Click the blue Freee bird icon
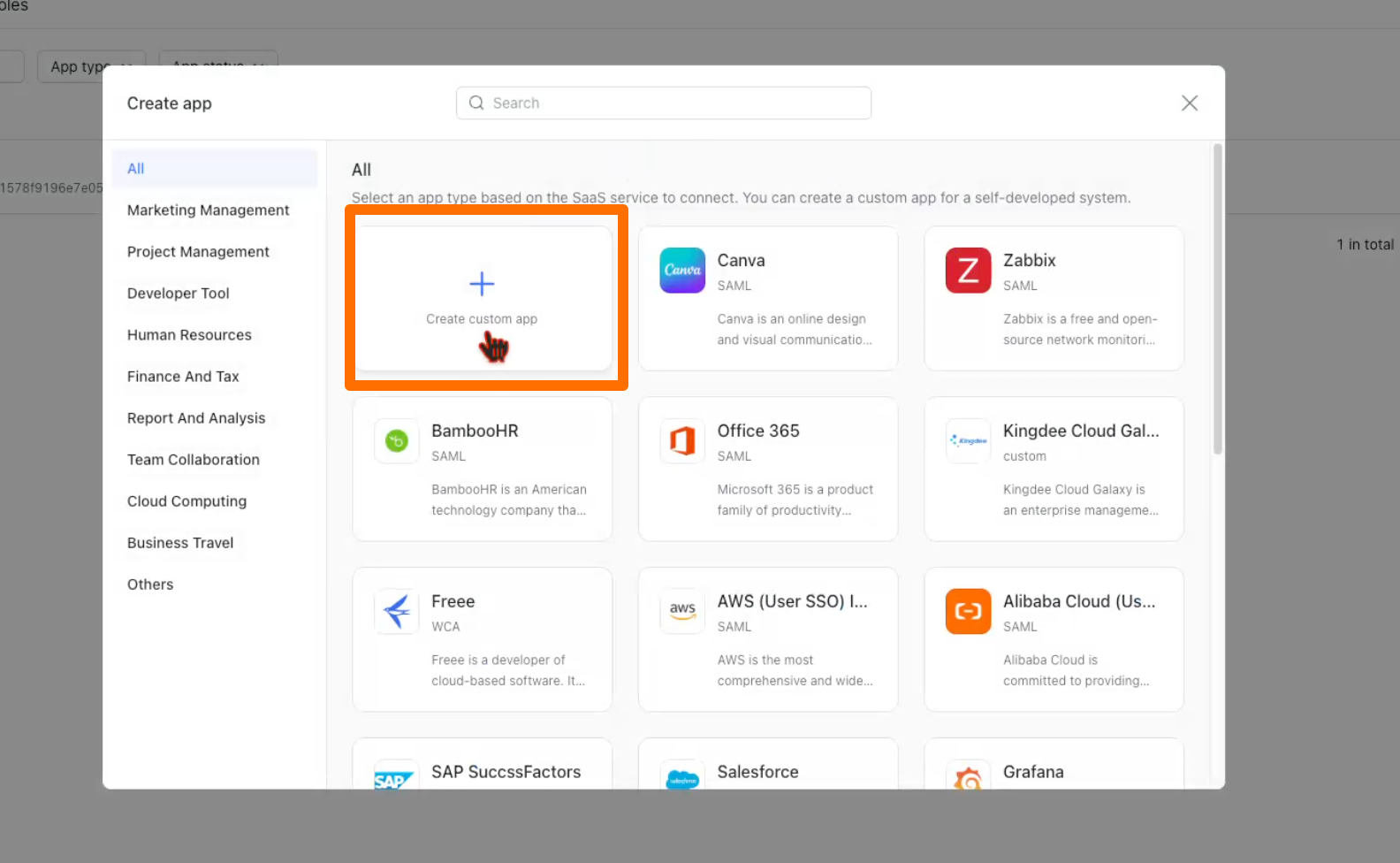The height and width of the screenshot is (863, 1400). pos(397,611)
